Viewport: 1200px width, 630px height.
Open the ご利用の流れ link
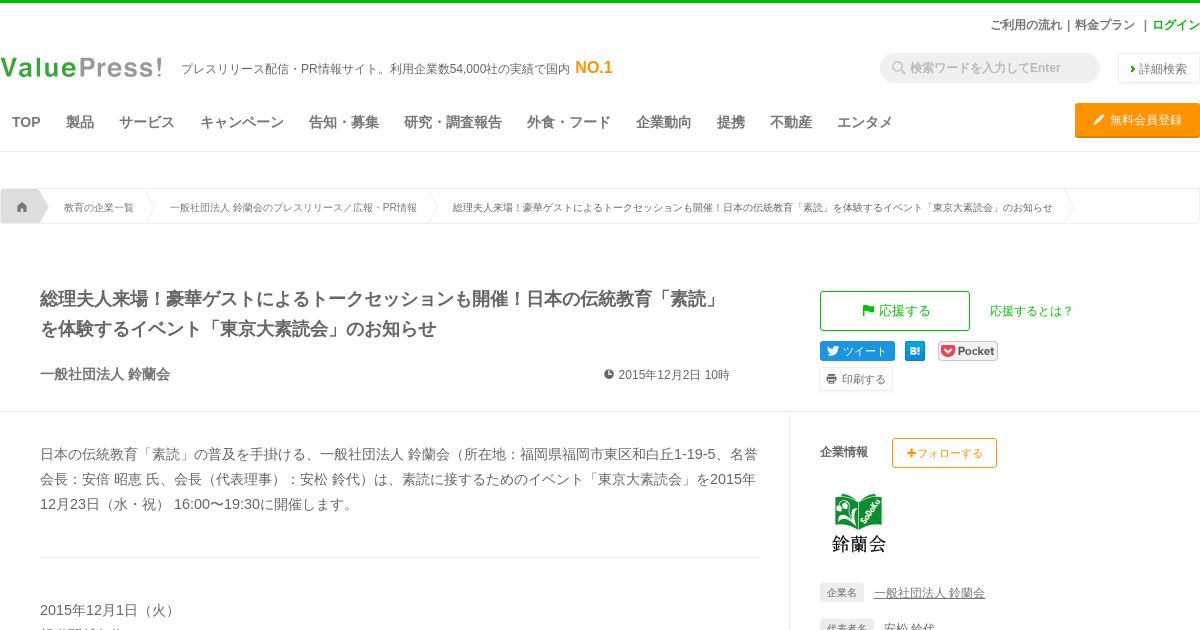[1026, 25]
